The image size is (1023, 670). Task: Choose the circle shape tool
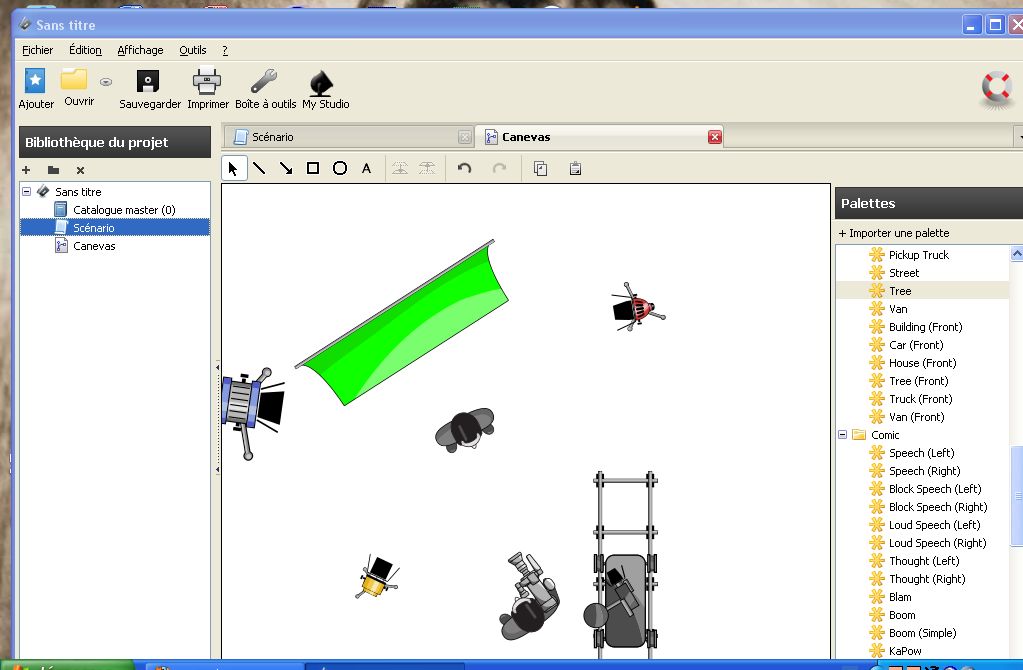click(x=340, y=168)
